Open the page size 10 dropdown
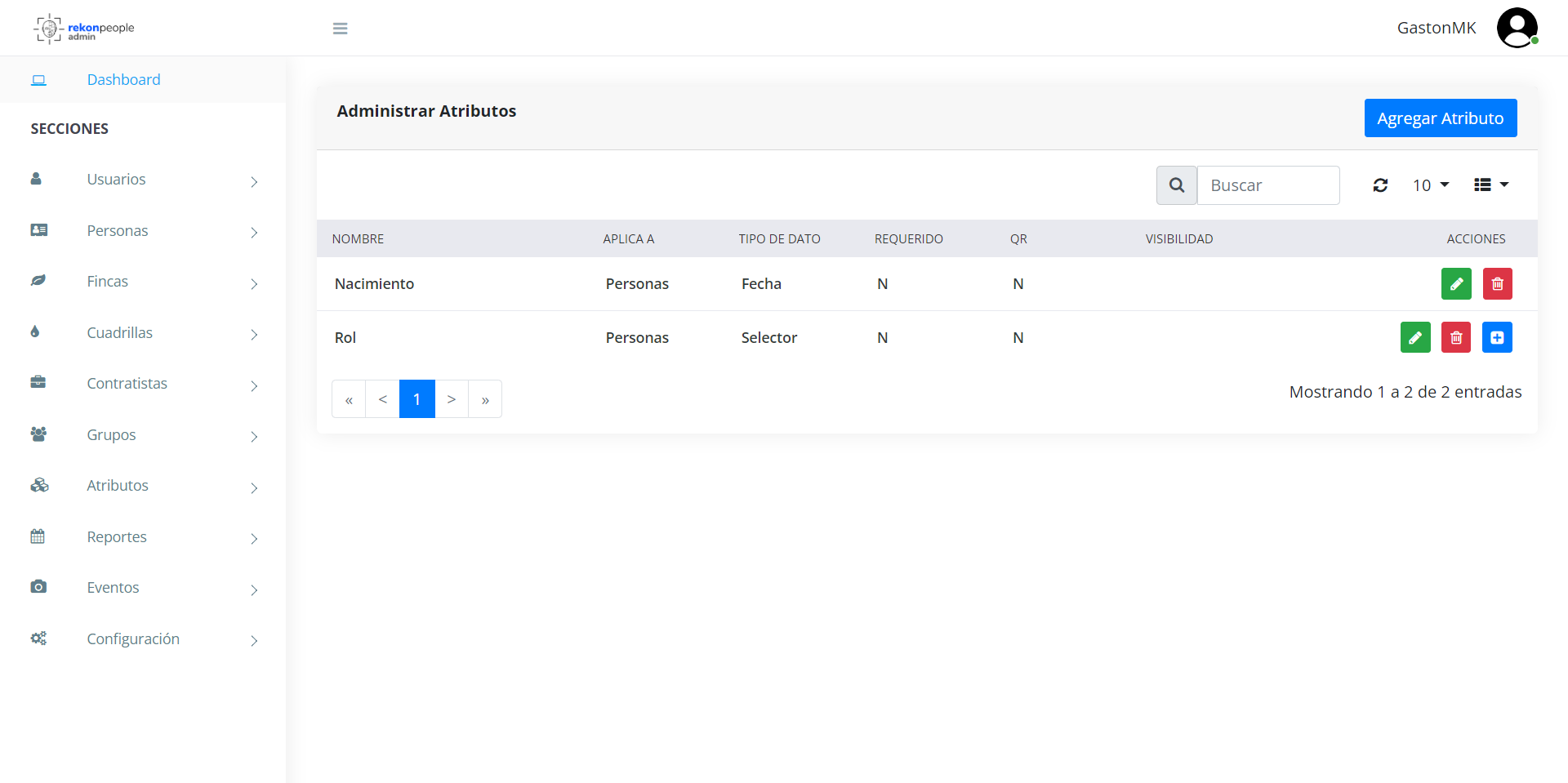This screenshot has width=1568, height=783. pyautogui.click(x=1431, y=185)
